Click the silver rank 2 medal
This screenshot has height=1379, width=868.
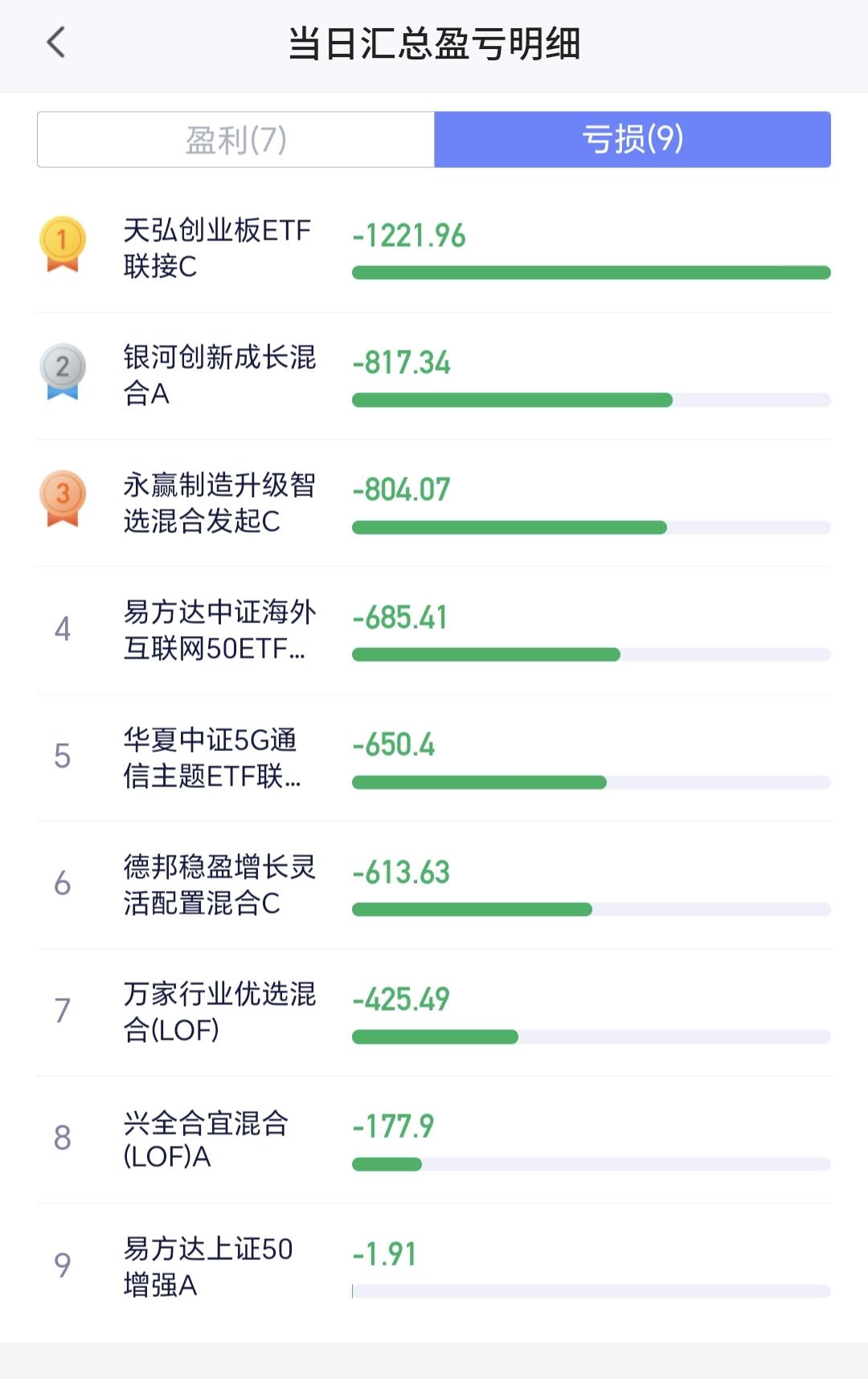click(63, 371)
